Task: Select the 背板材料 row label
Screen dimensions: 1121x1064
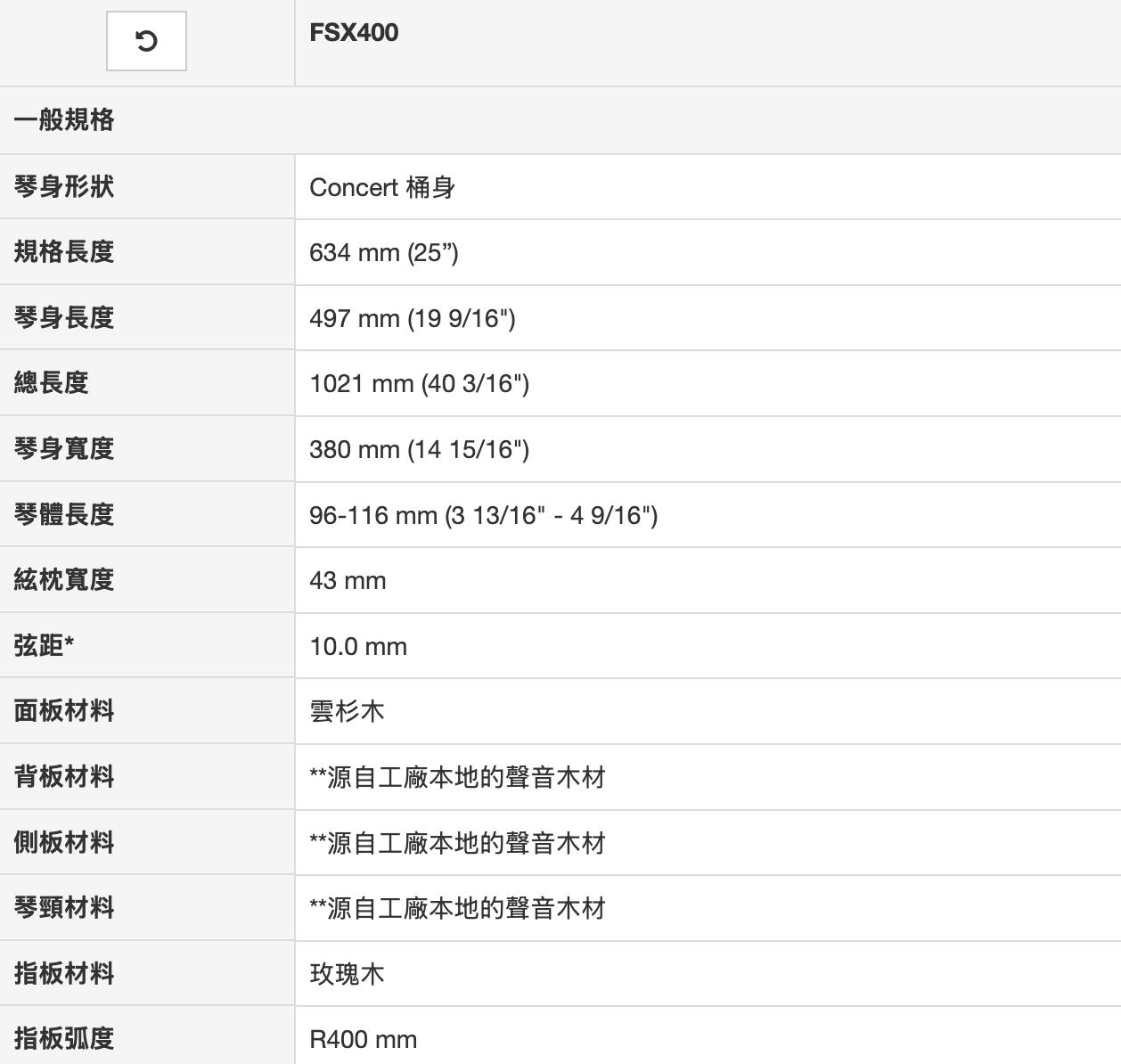Action: click(64, 777)
